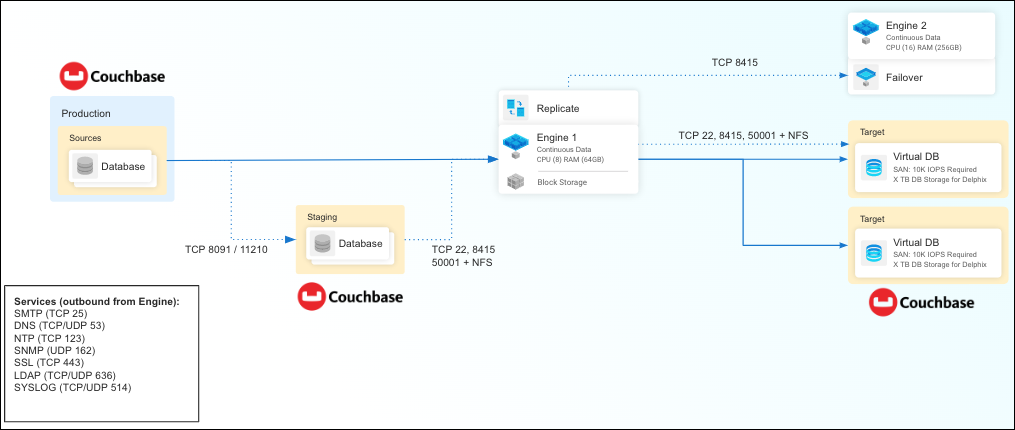Click the Staging group label
The image size is (1015, 430).
(322, 216)
